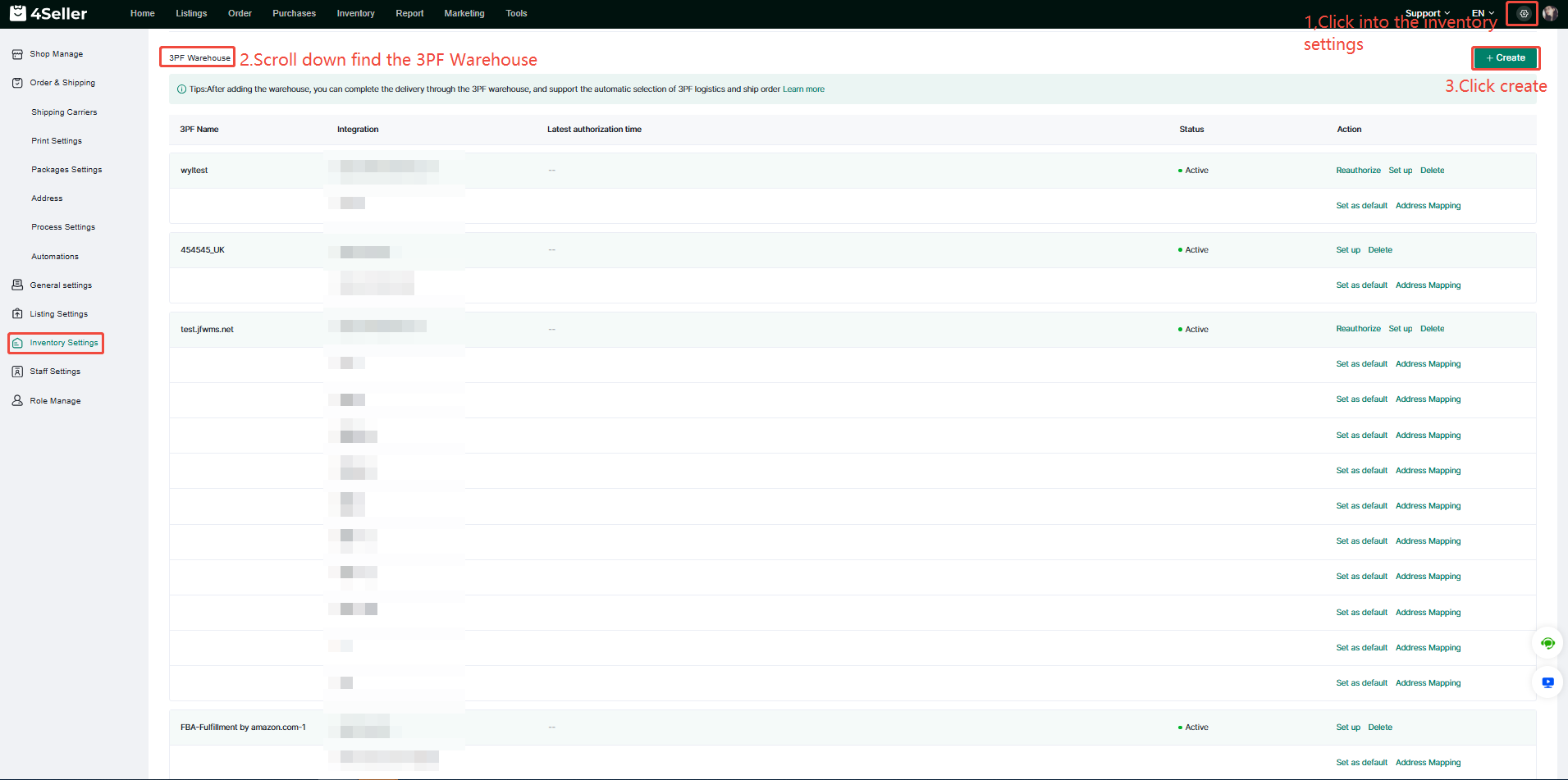This screenshot has width=1568, height=780.
Task: Select Automations in sidebar
Action: (x=55, y=257)
